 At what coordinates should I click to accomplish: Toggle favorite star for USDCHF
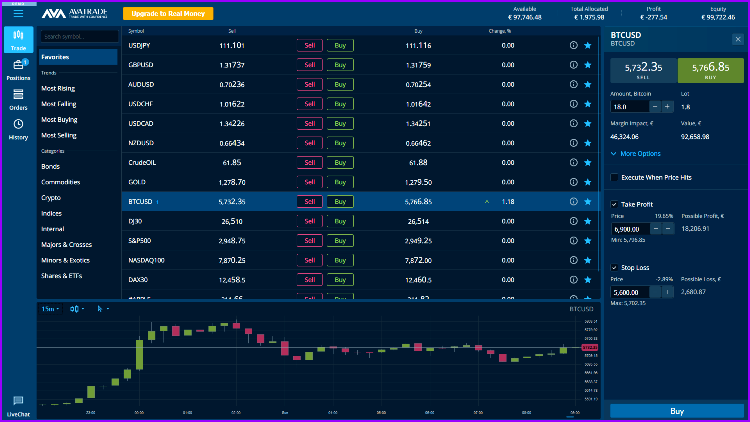pos(588,104)
